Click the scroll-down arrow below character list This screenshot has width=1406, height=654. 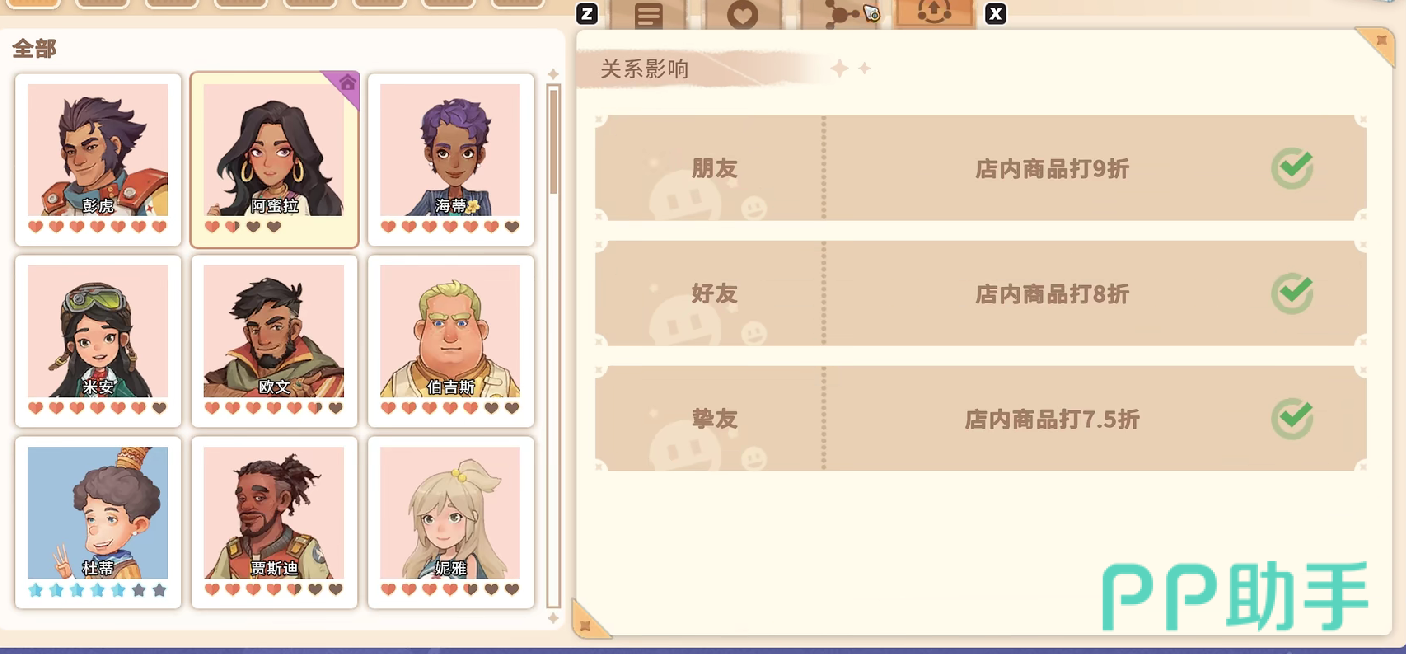pyautogui.click(x=553, y=618)
